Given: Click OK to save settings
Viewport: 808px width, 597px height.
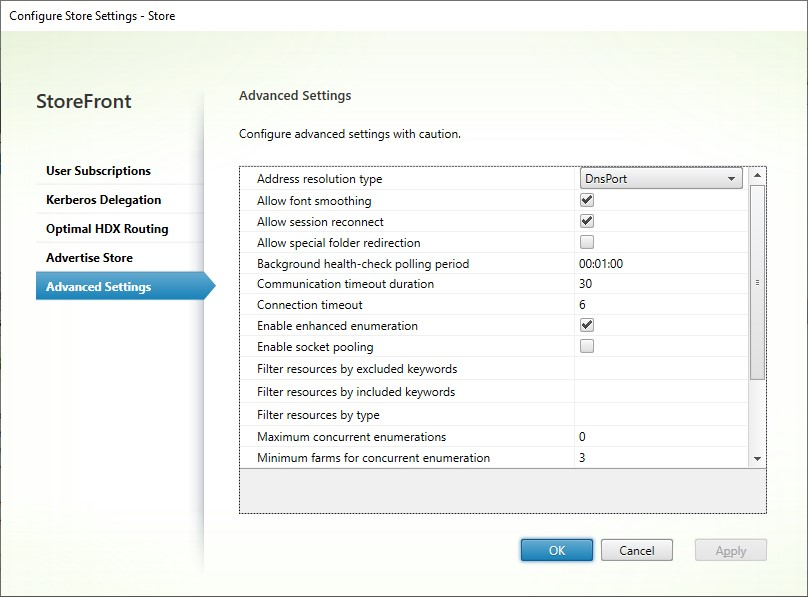Looking at the screenshot, I should click(x=556, y=550).
